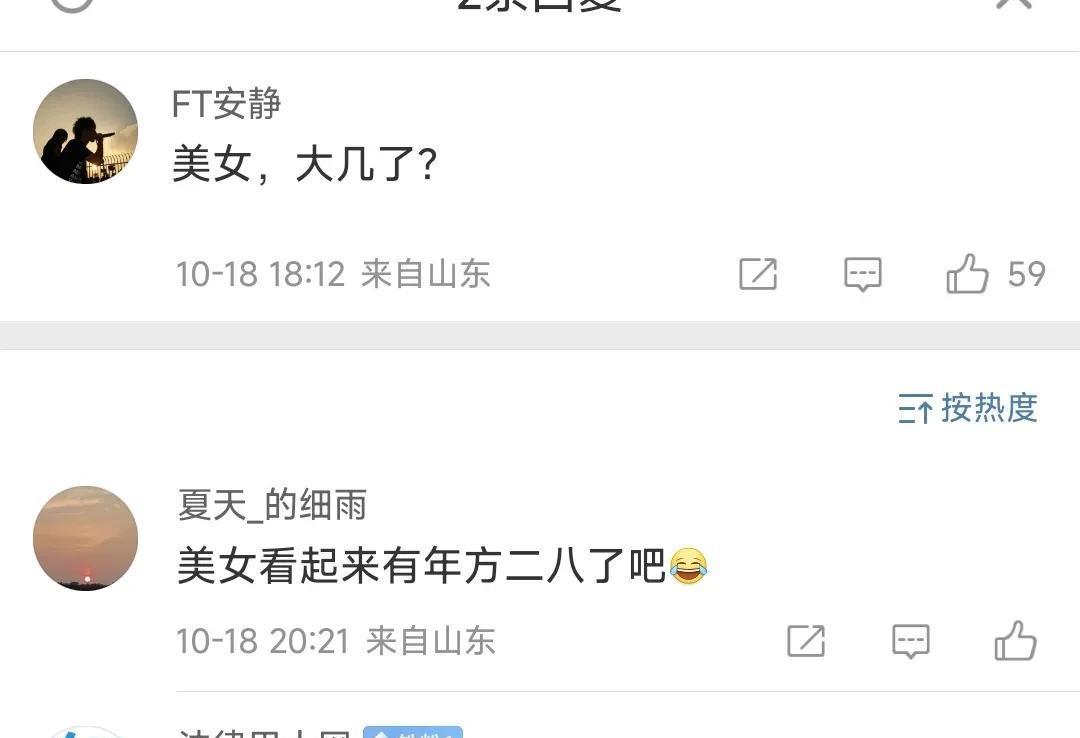Repost 夏天_的细雨's reply via share icon

point(806,641)
